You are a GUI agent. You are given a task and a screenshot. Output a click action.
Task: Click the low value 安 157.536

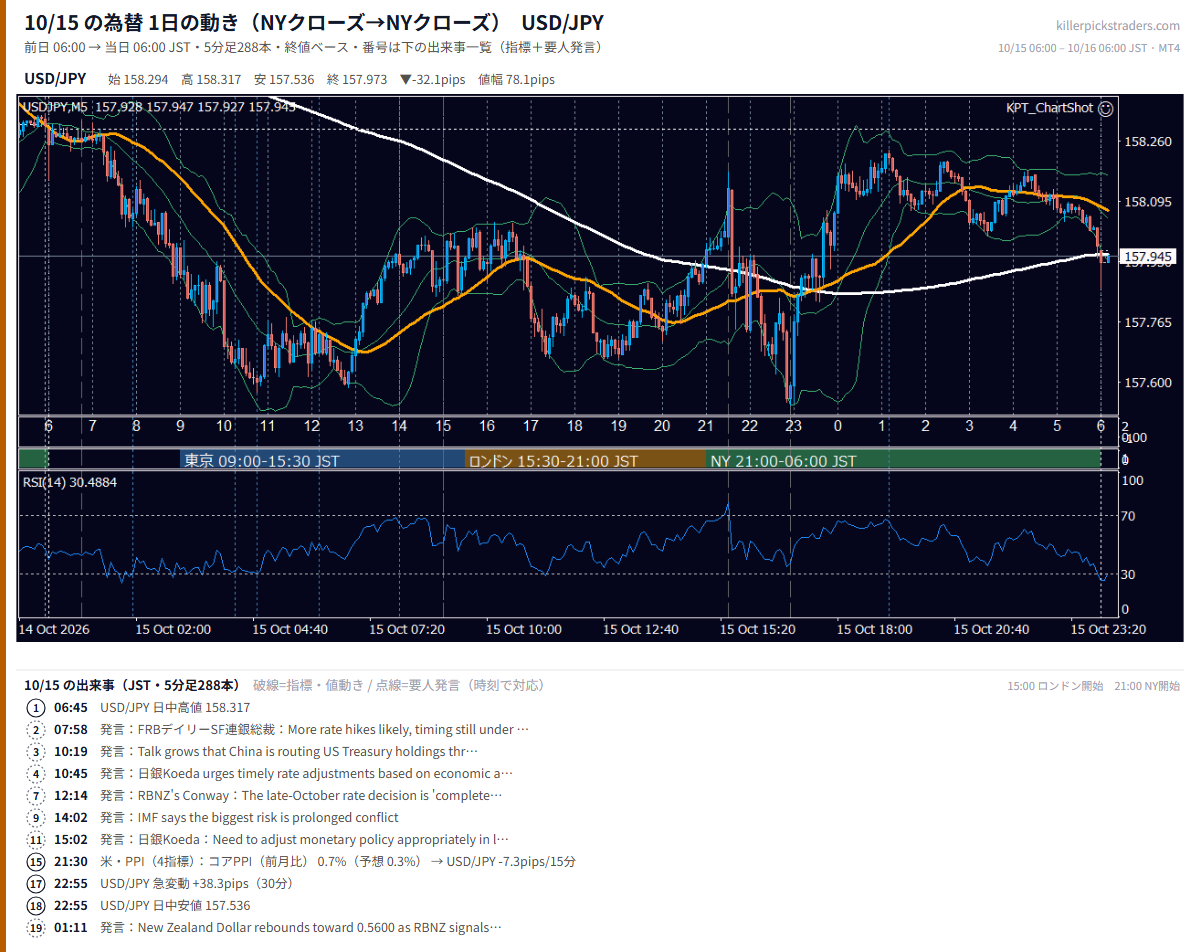[284, 79]
